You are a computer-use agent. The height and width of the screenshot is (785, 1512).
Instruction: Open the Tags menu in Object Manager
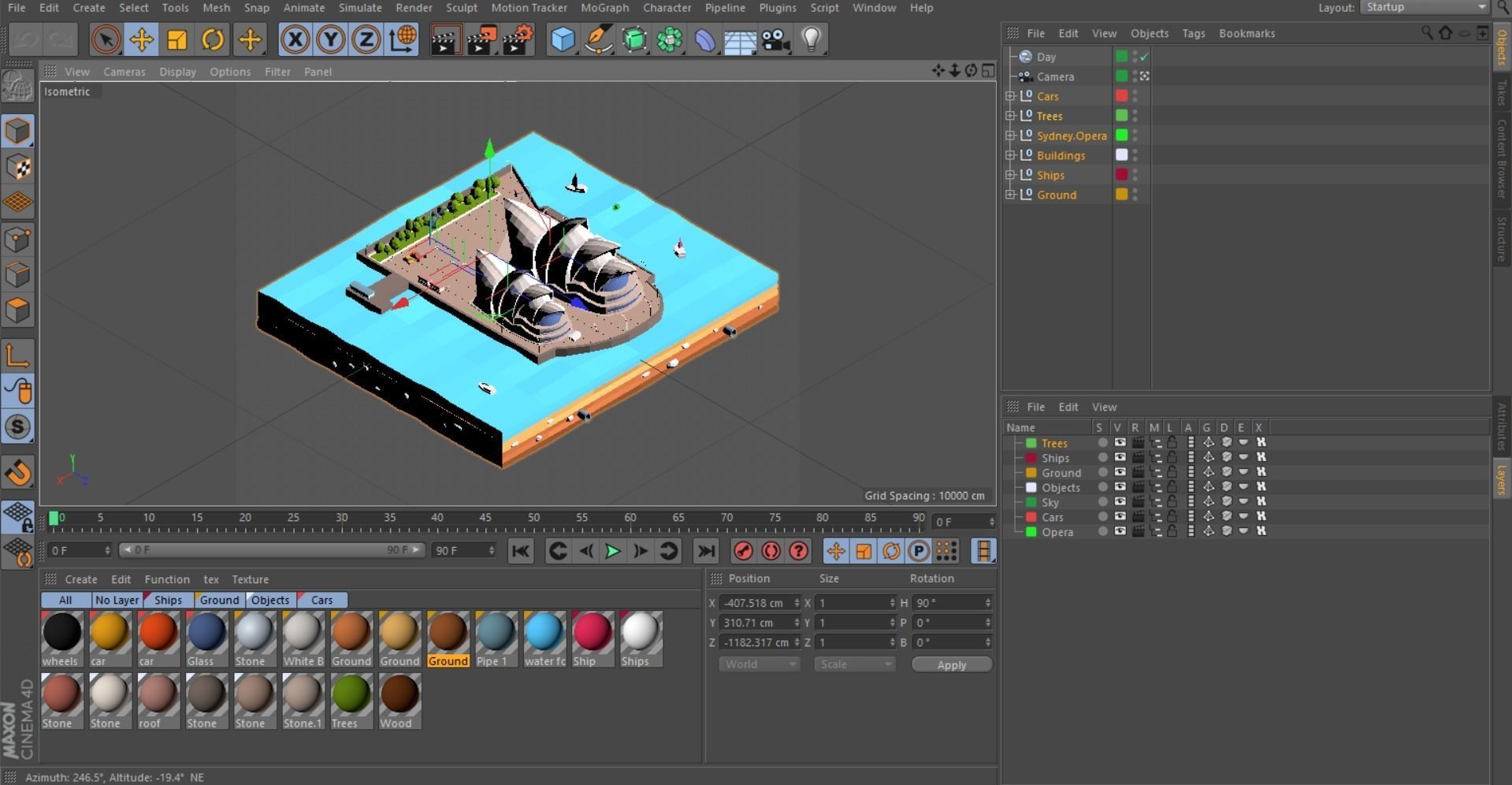[1194, 33]
